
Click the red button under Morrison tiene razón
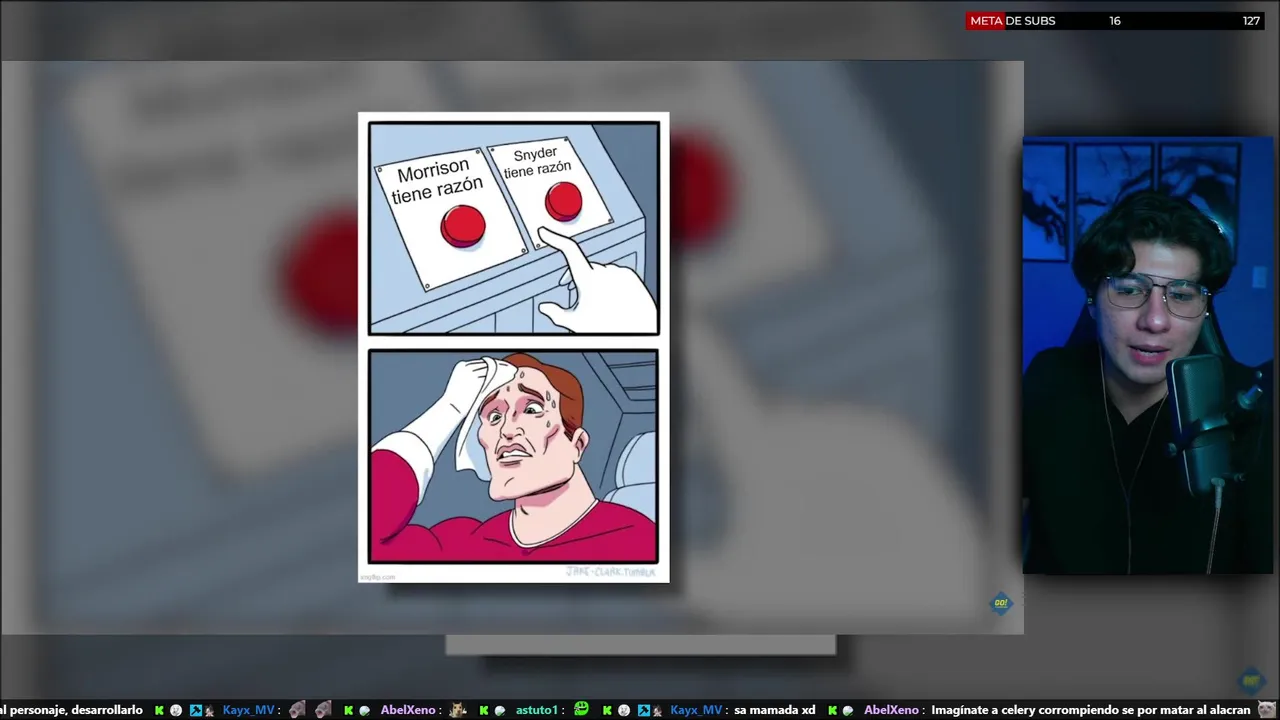tap(463, 226)
